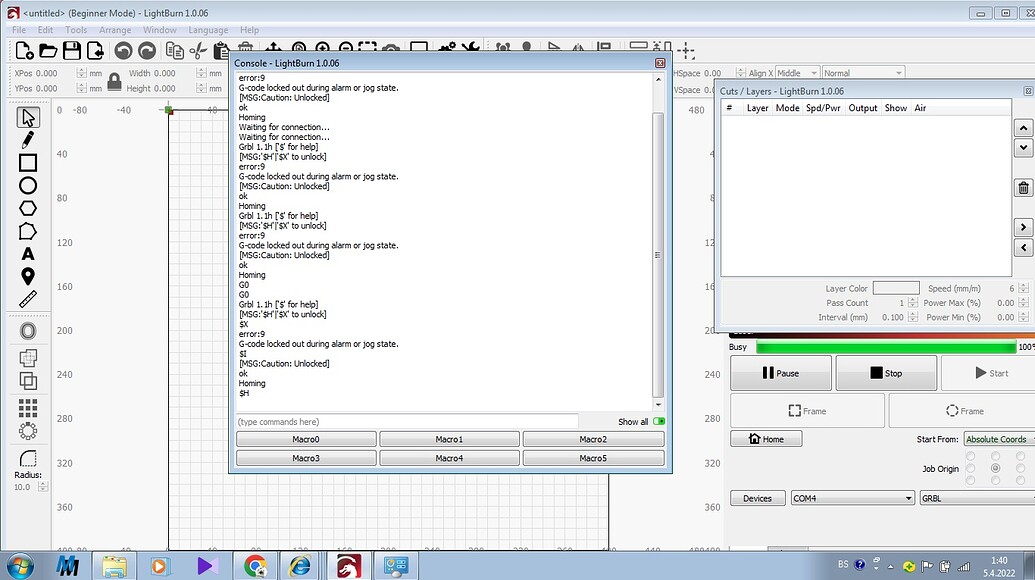The height and width of the screenshot is (580, 1035).
Task: Click the Save file icon
Action: tap(72, 50)
